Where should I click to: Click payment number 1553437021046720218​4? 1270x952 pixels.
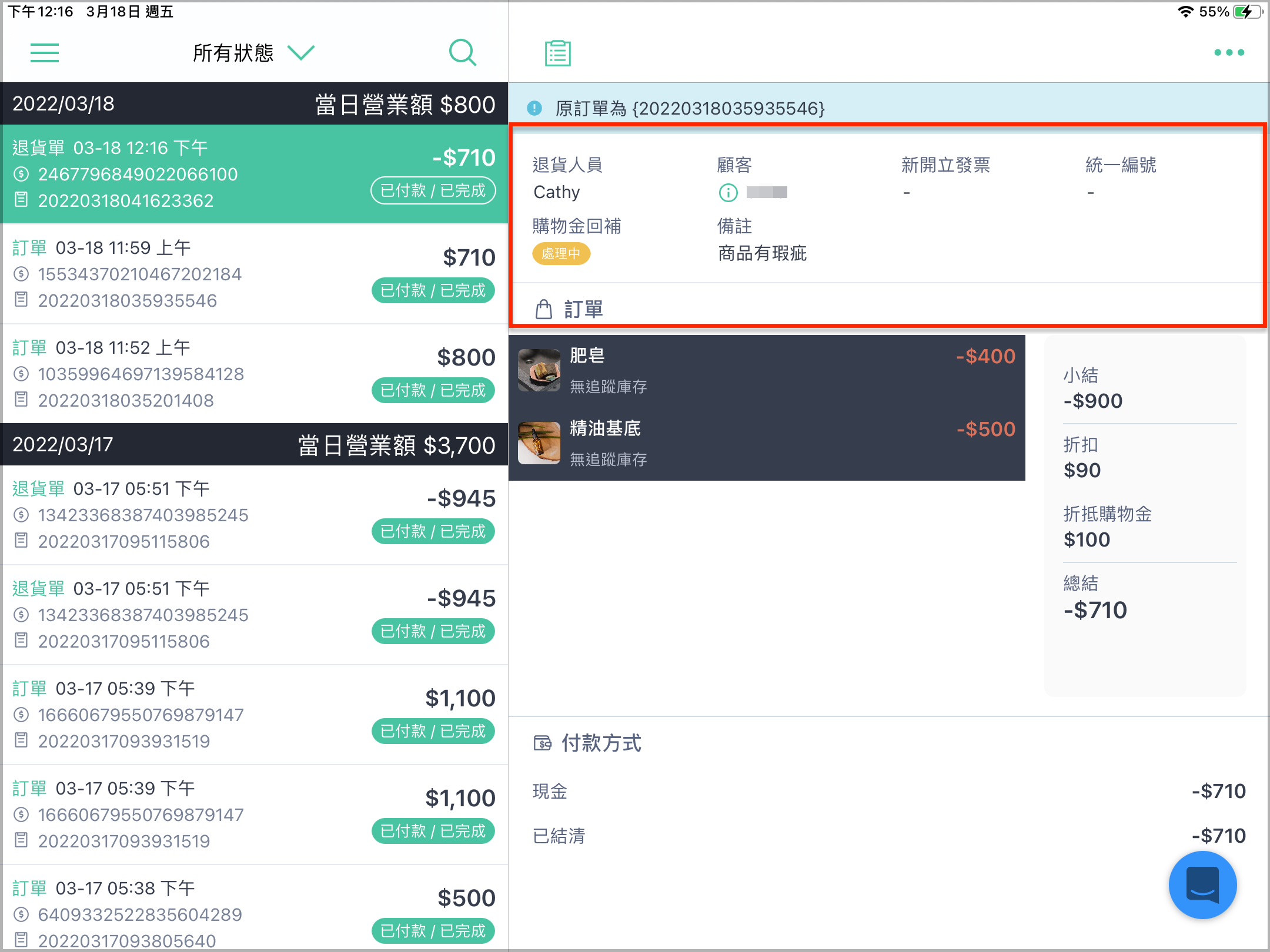point(140,274)
